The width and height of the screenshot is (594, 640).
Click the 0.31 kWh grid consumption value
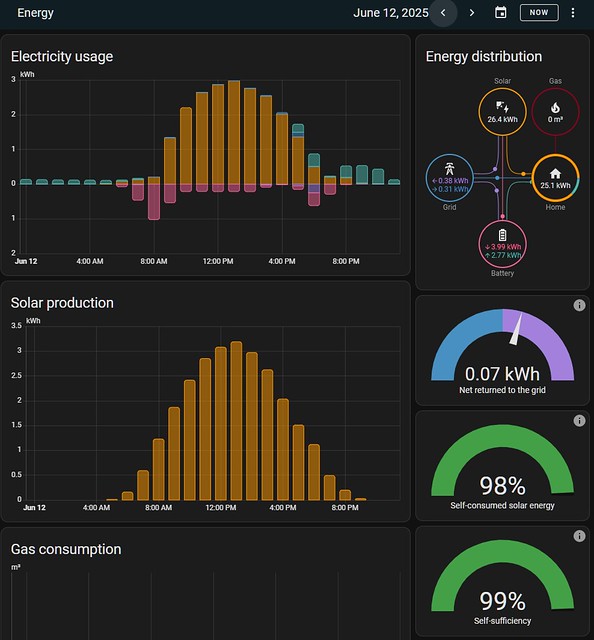tap(450, 189)
